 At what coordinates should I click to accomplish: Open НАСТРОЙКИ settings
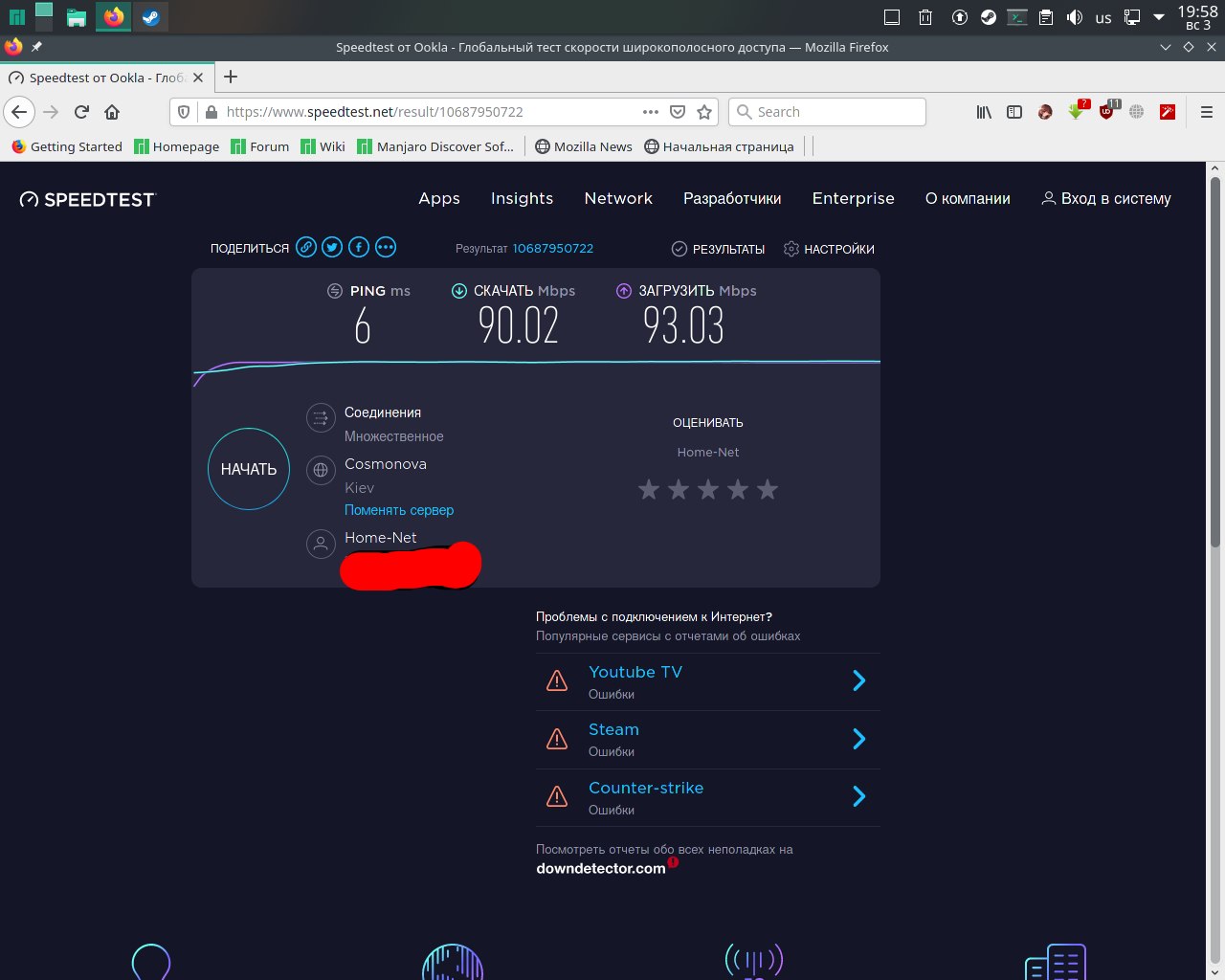coord(829,249)
